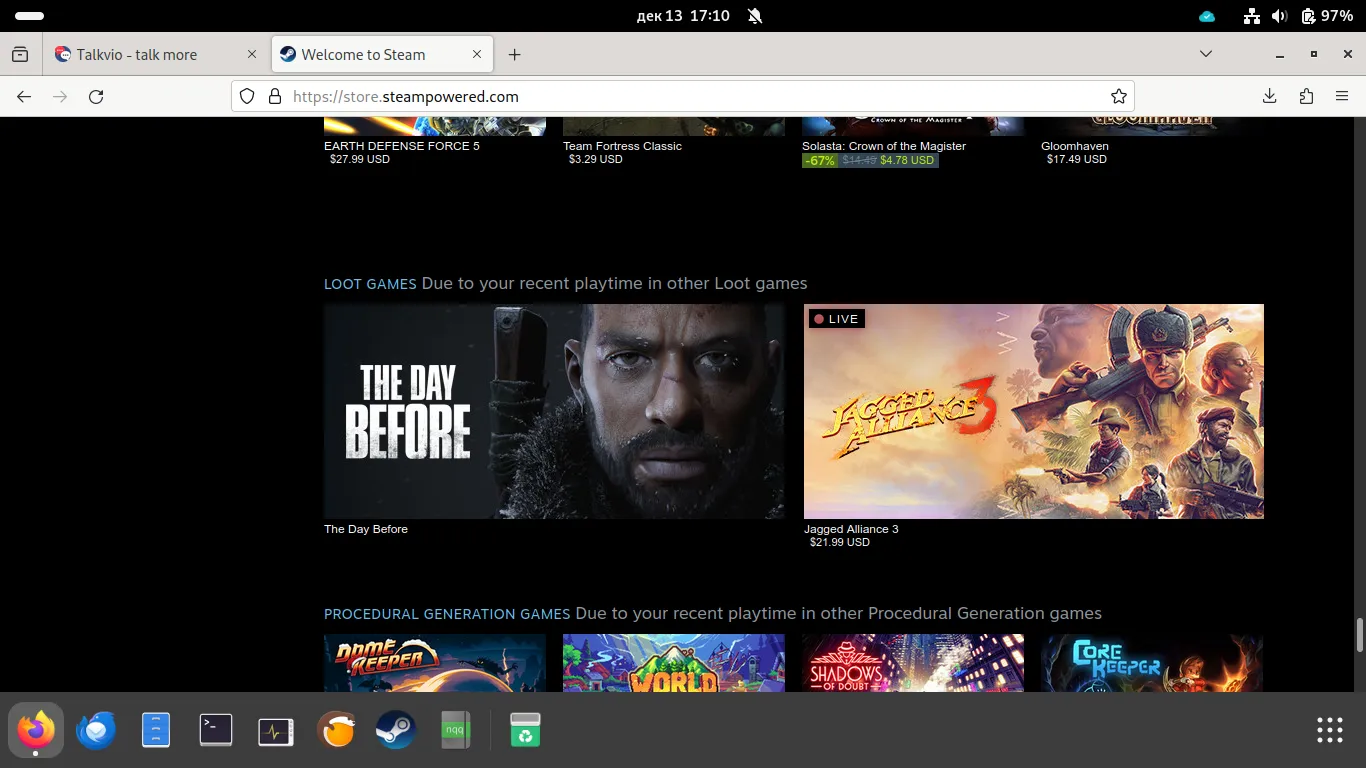Click the LIVE badge on Jagged Alliance
The width and height of the screenshot is (1366, 768).
[x=836, y=319]
